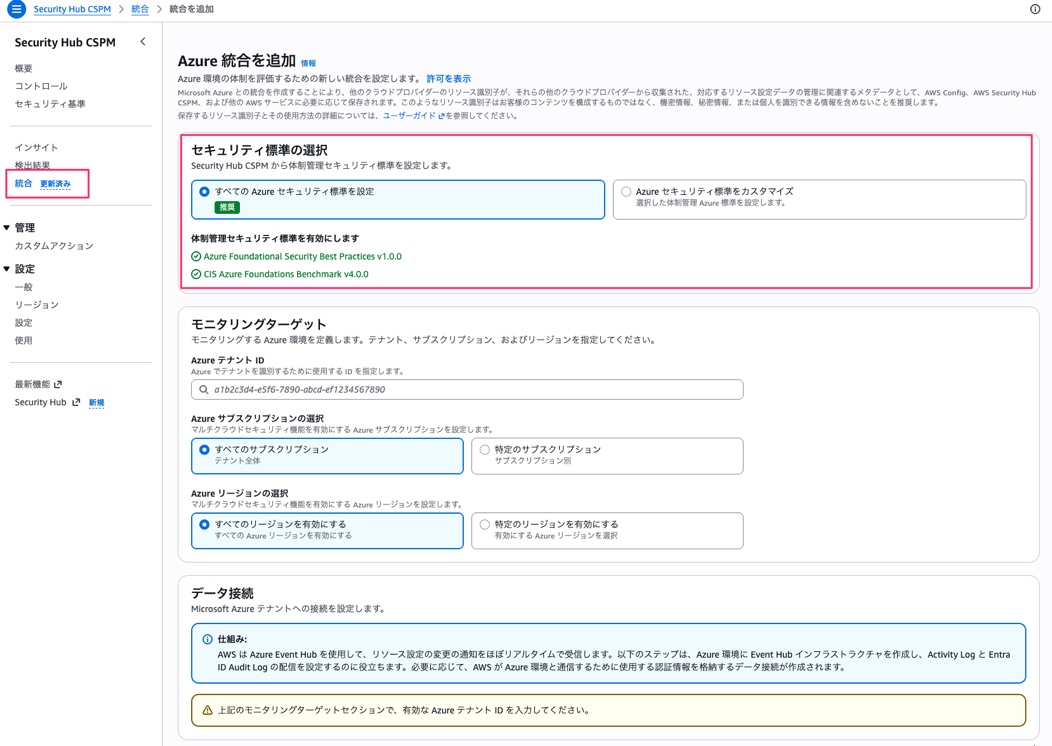Open 検出結果 in the sidebar
Viewport: 1052px width, 746px height.
click(x=32, y=165)
